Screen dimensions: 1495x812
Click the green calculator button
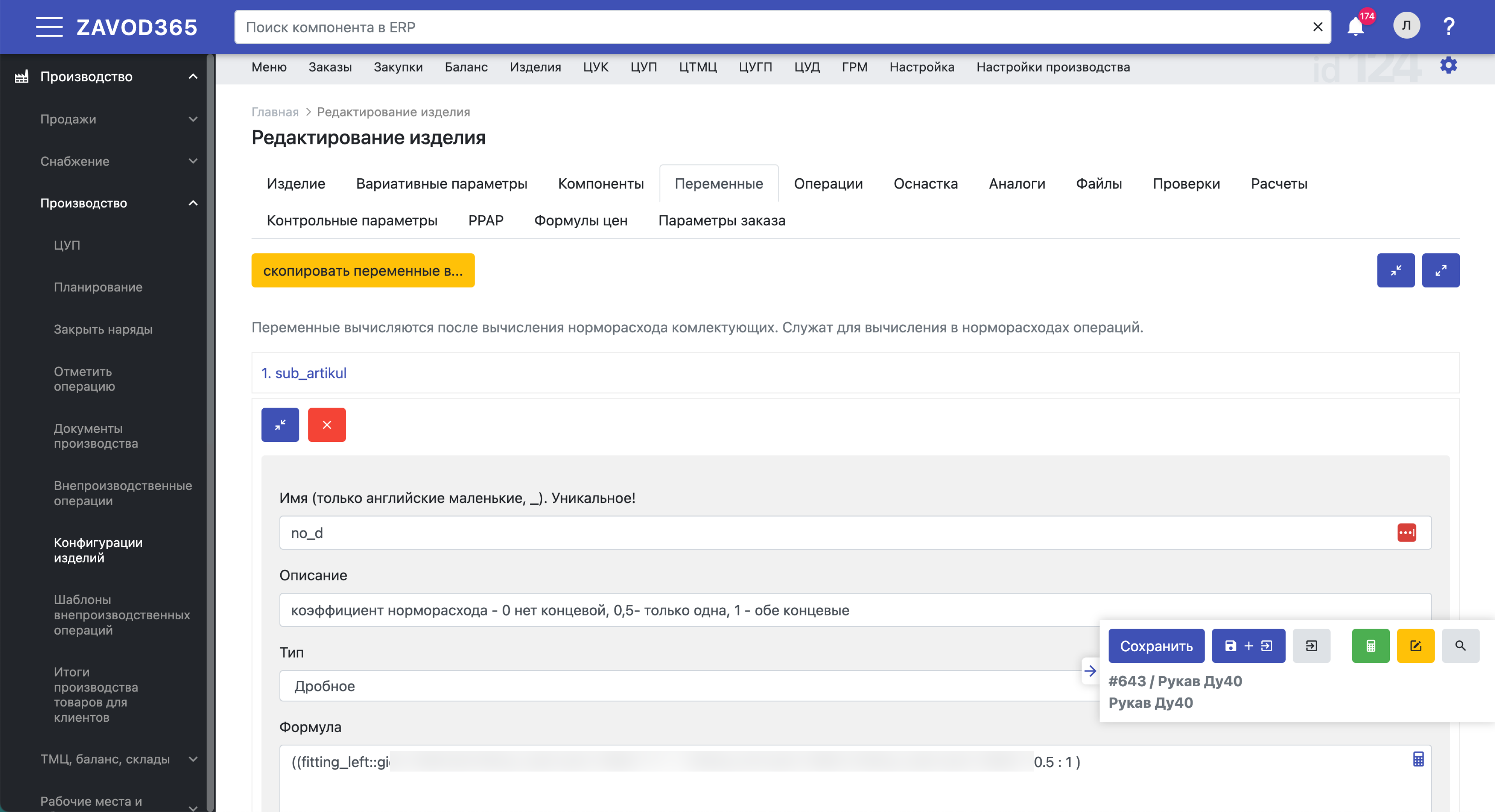(x=1370, y=646)
